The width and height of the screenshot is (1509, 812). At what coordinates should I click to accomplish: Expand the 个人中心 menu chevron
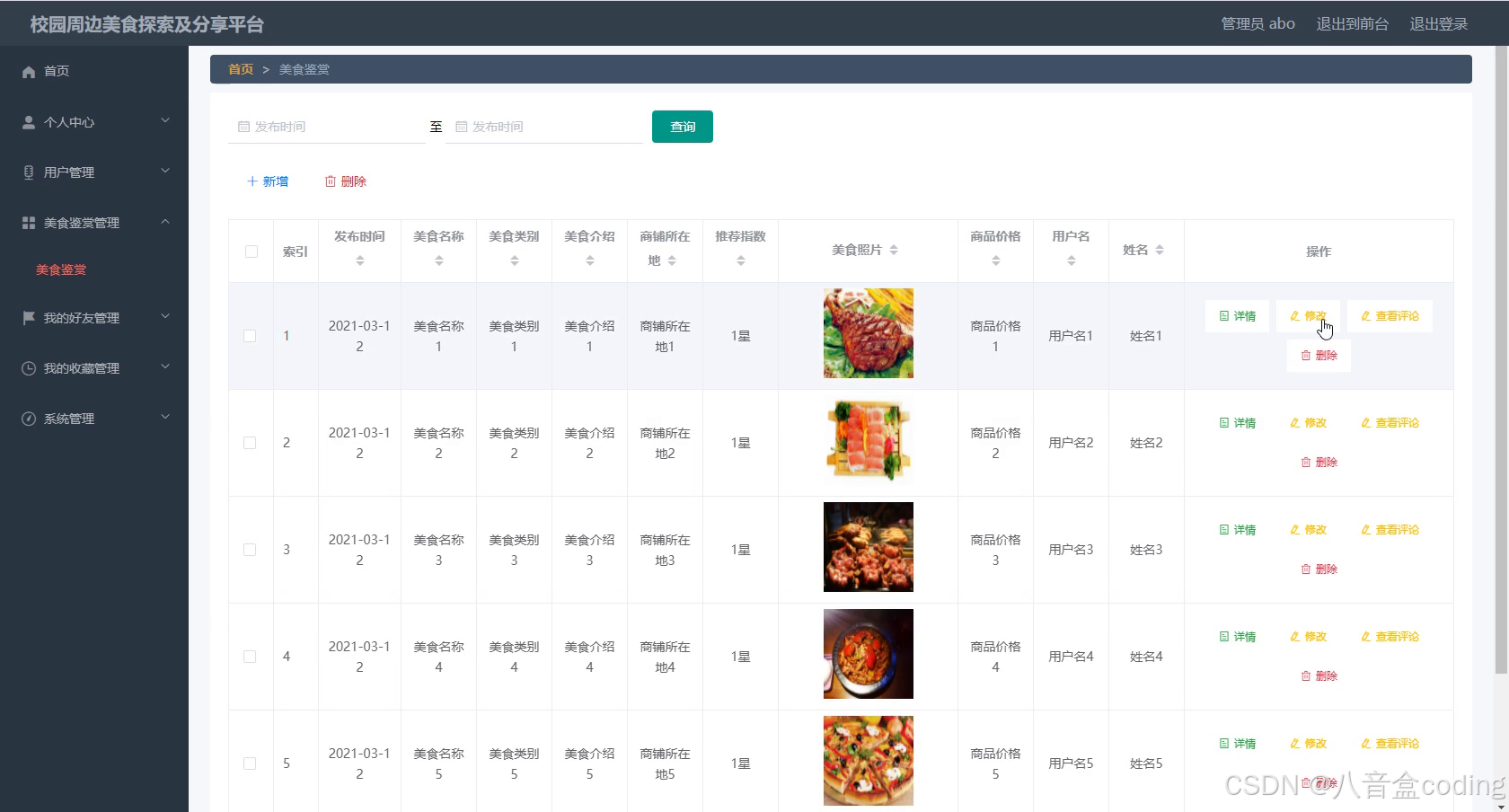click(x=165, y=121)
